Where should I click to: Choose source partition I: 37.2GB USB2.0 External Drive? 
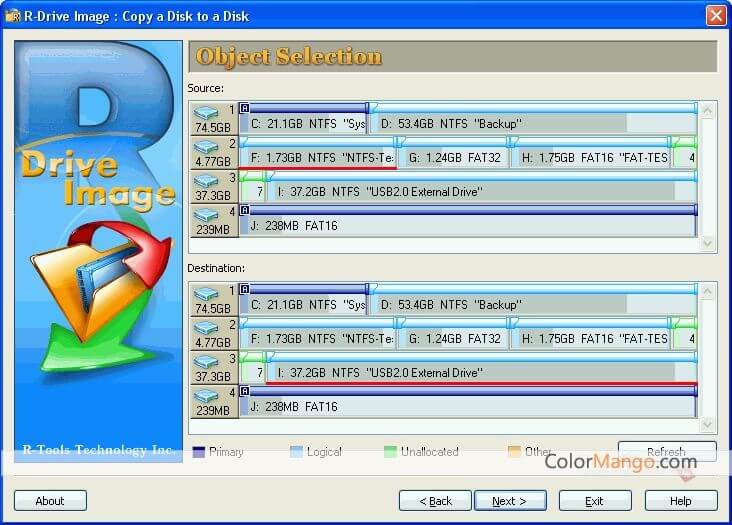481,187
